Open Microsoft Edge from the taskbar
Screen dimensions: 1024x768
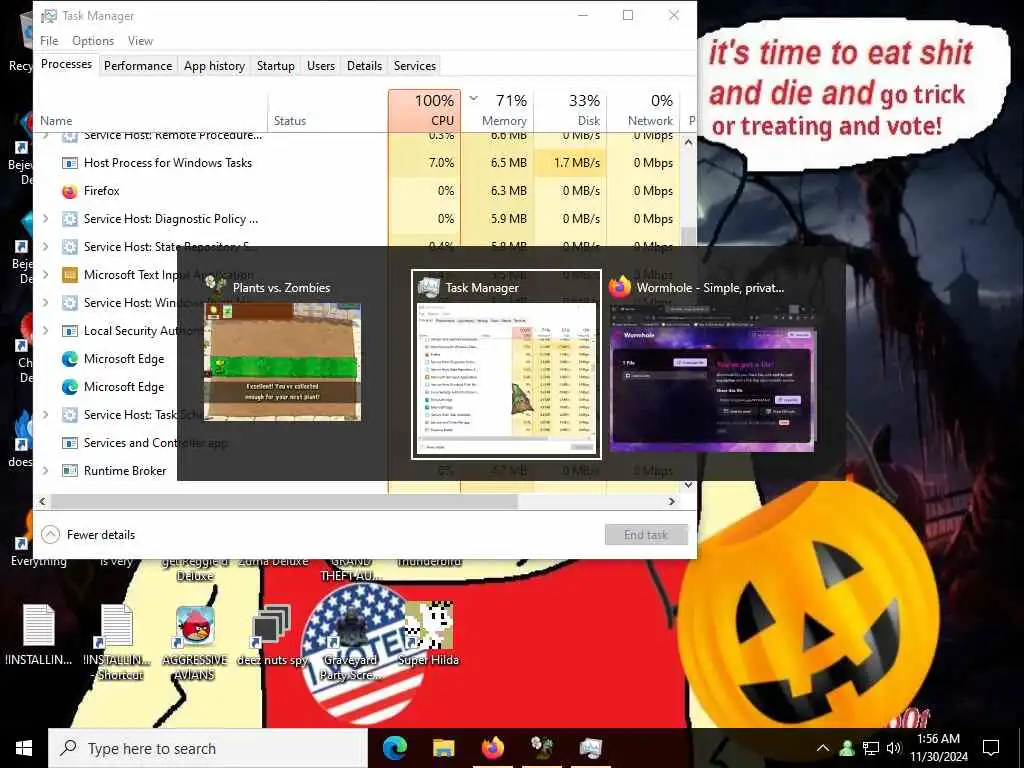tap(395, 748)
